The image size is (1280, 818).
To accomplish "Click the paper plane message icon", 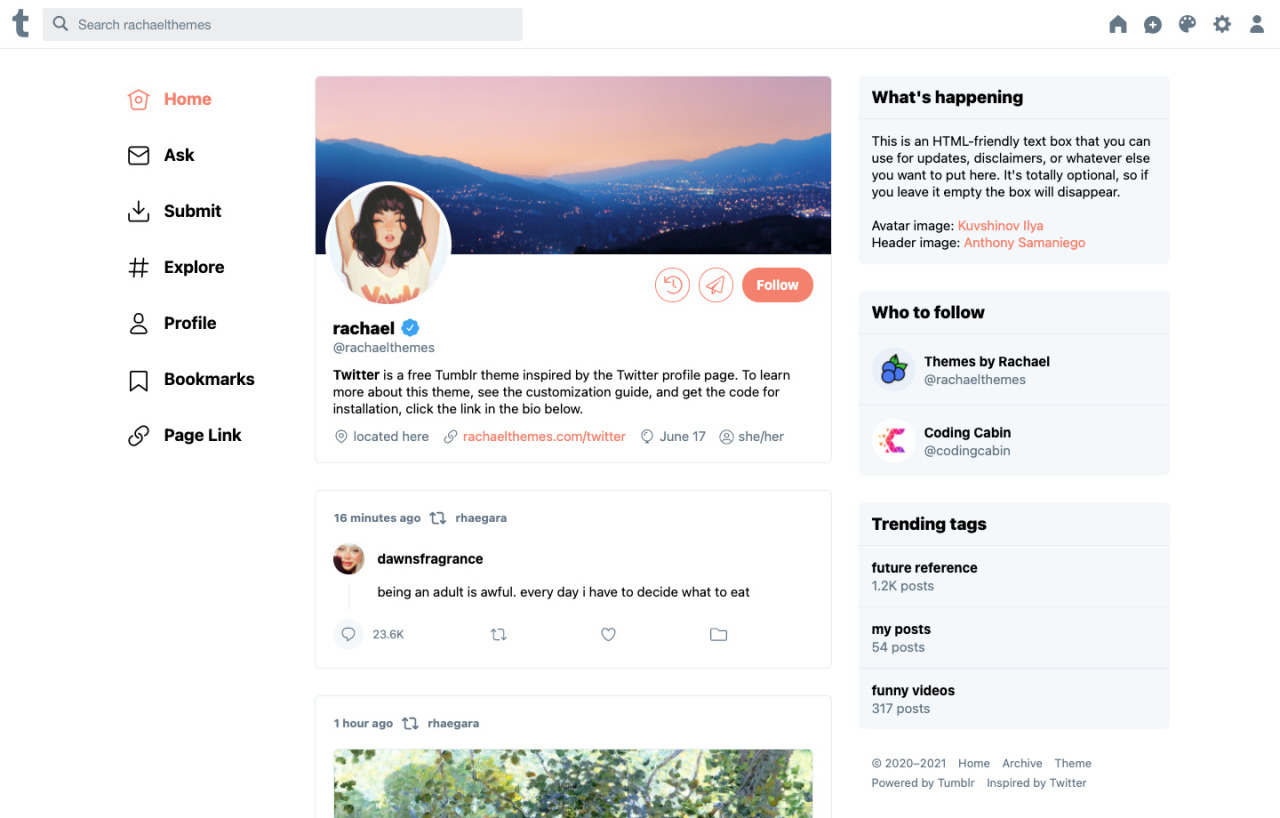I will point(716,285).
